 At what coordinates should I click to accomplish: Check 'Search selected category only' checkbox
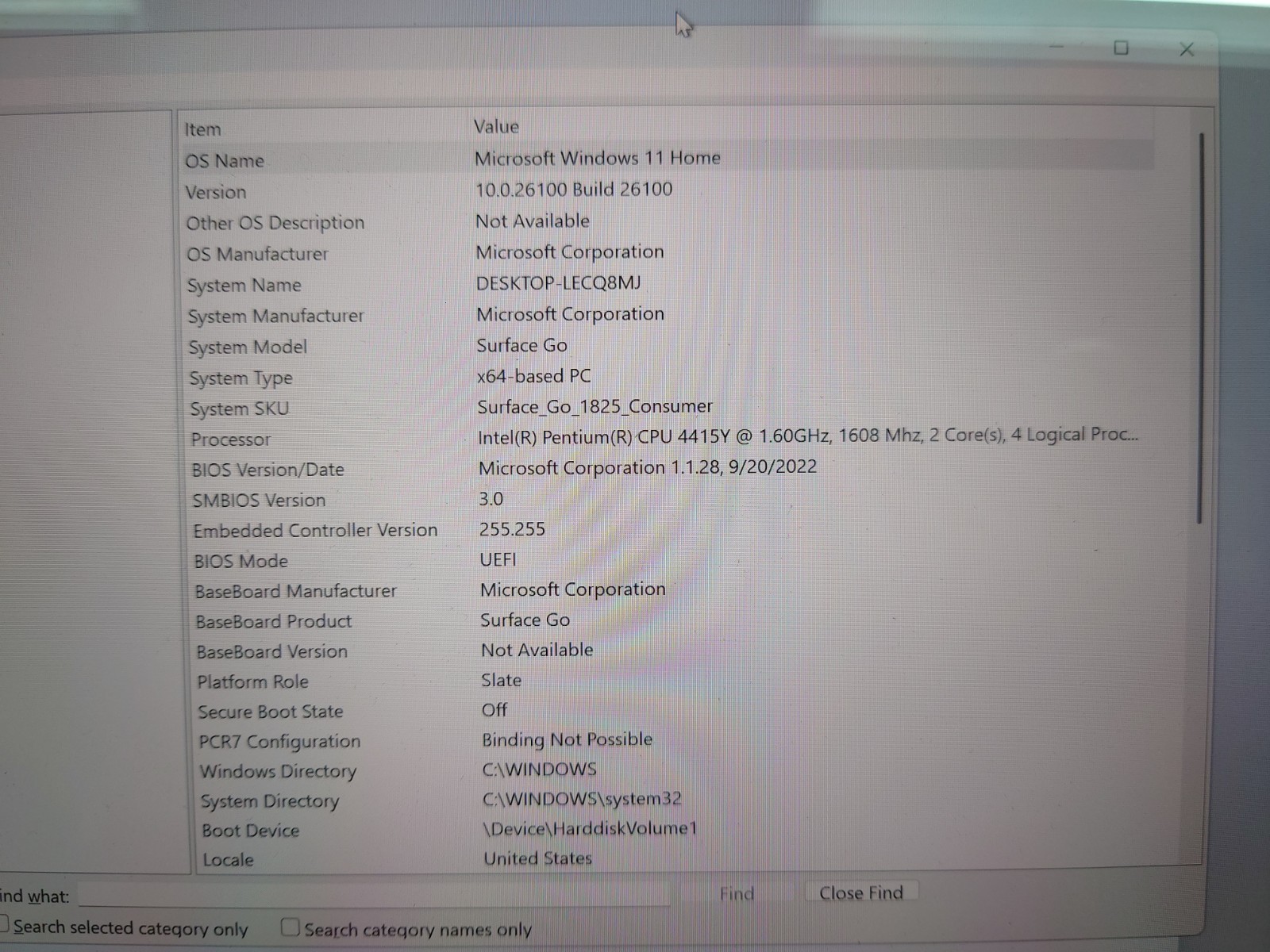point(2,925)
